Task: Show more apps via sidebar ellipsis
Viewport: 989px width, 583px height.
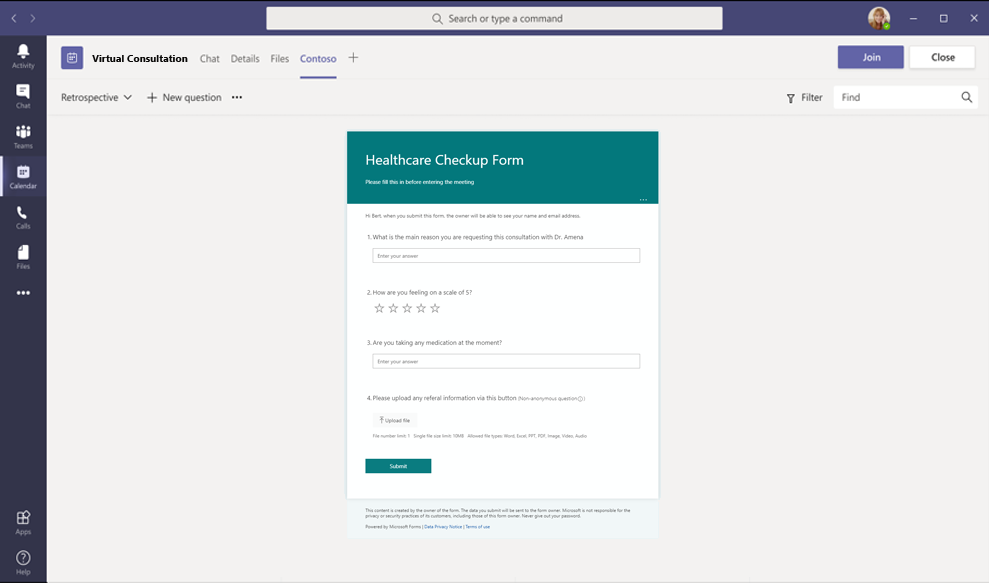Action: [x=23, y=293]
